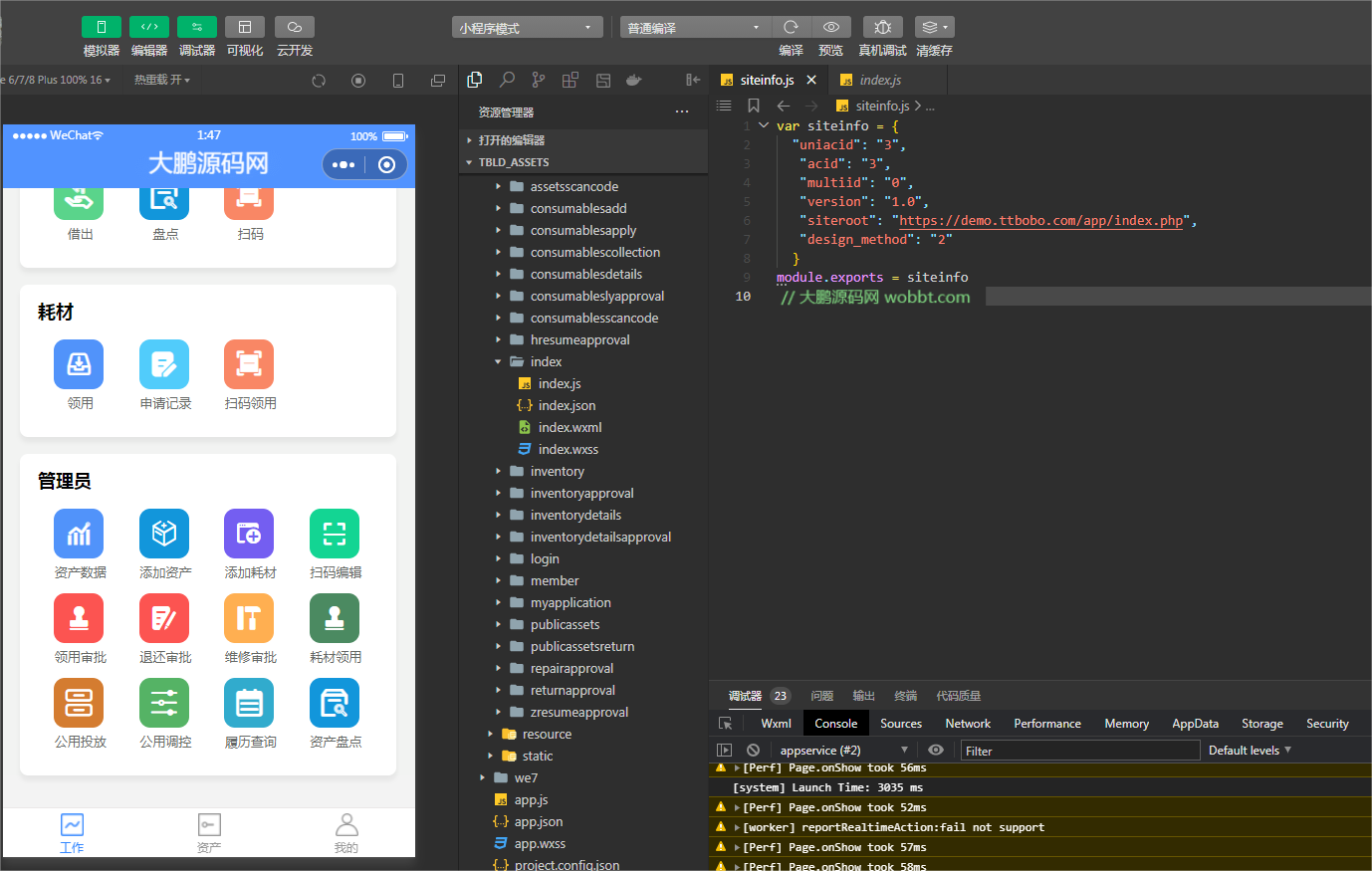Open the siteroot URL link in code
The width and height of the screenshot is (1372, 871).
(1041, 221)
